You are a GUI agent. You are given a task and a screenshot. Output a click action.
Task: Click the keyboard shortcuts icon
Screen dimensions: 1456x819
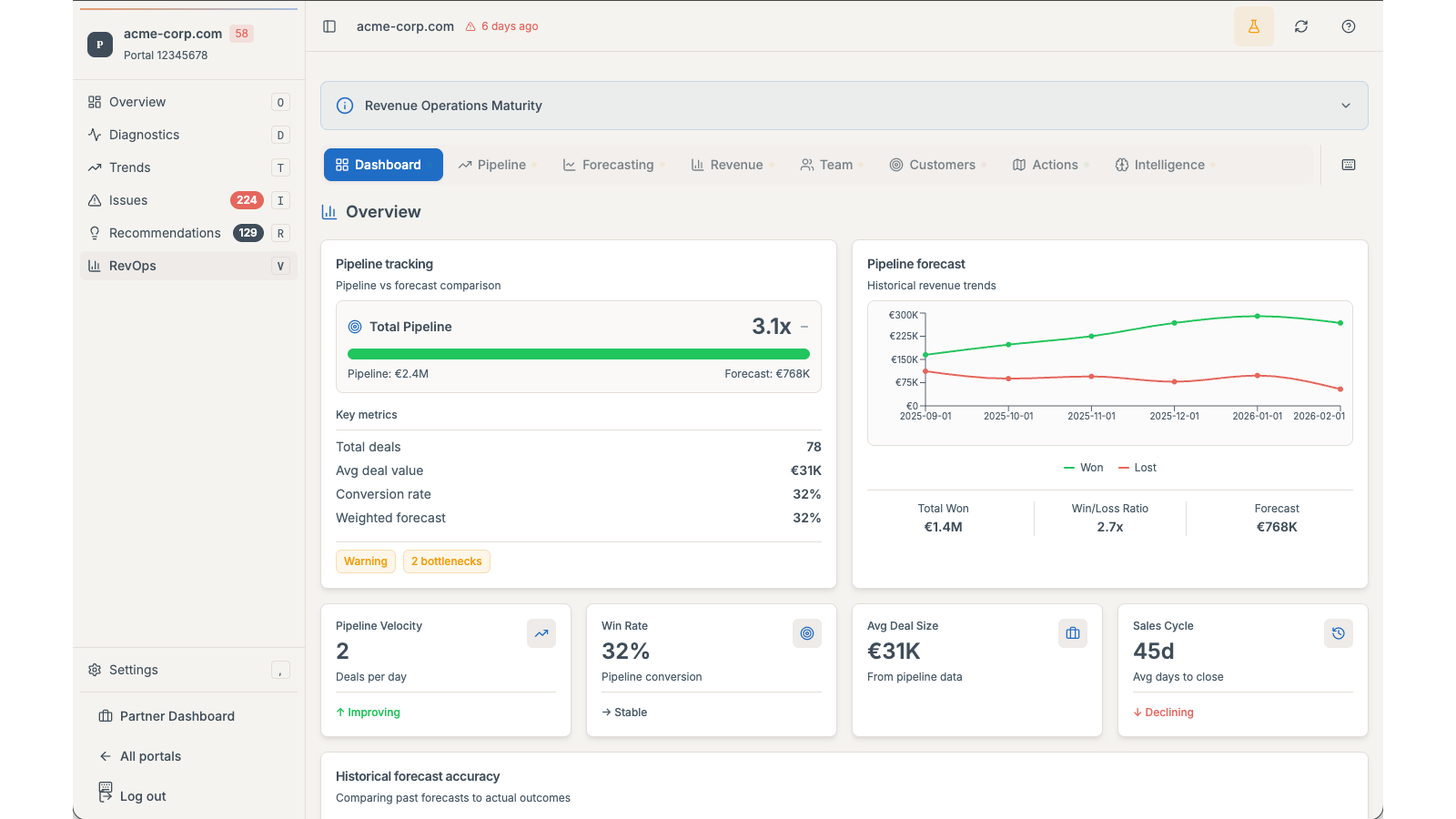pos(1349,165)
